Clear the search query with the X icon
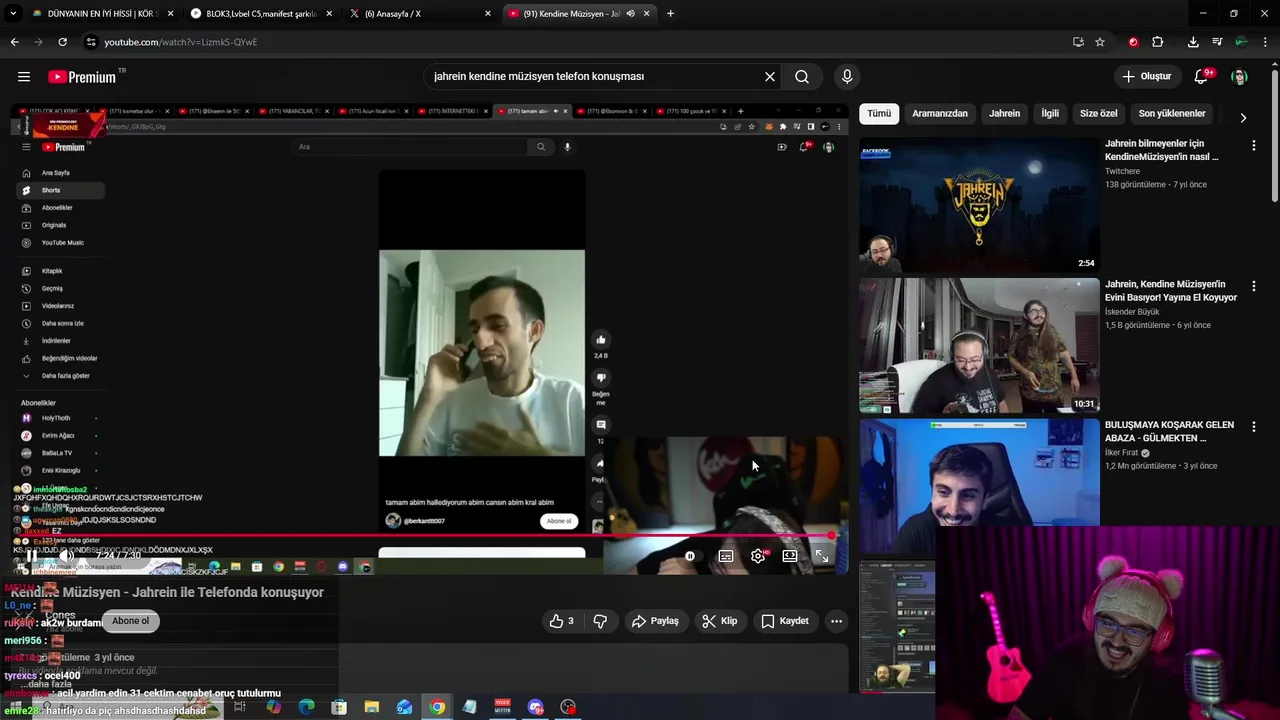 pos(770,76)
